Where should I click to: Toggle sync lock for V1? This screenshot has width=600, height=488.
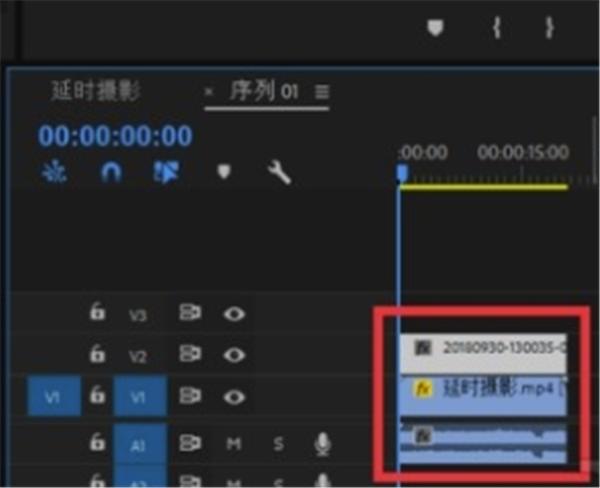coord(190,396)
